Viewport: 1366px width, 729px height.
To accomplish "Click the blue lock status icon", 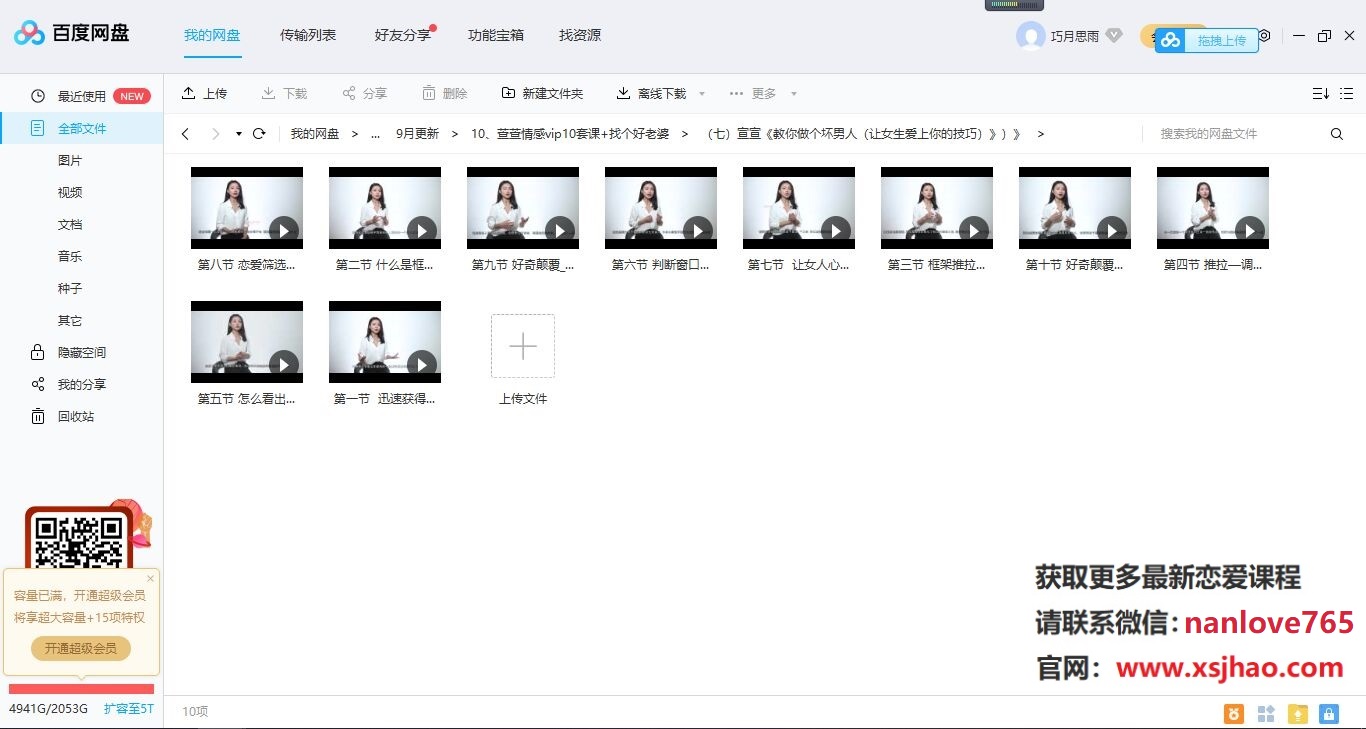I will pyautogui.click(x=1329, y=713).
